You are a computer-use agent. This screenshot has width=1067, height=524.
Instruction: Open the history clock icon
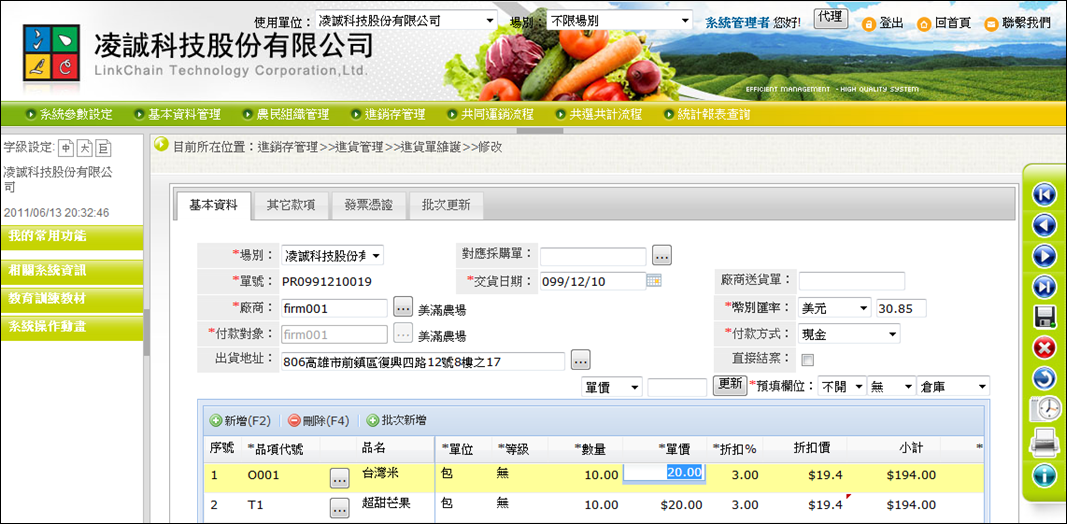pyautogui.click(x=1044, y=409)
